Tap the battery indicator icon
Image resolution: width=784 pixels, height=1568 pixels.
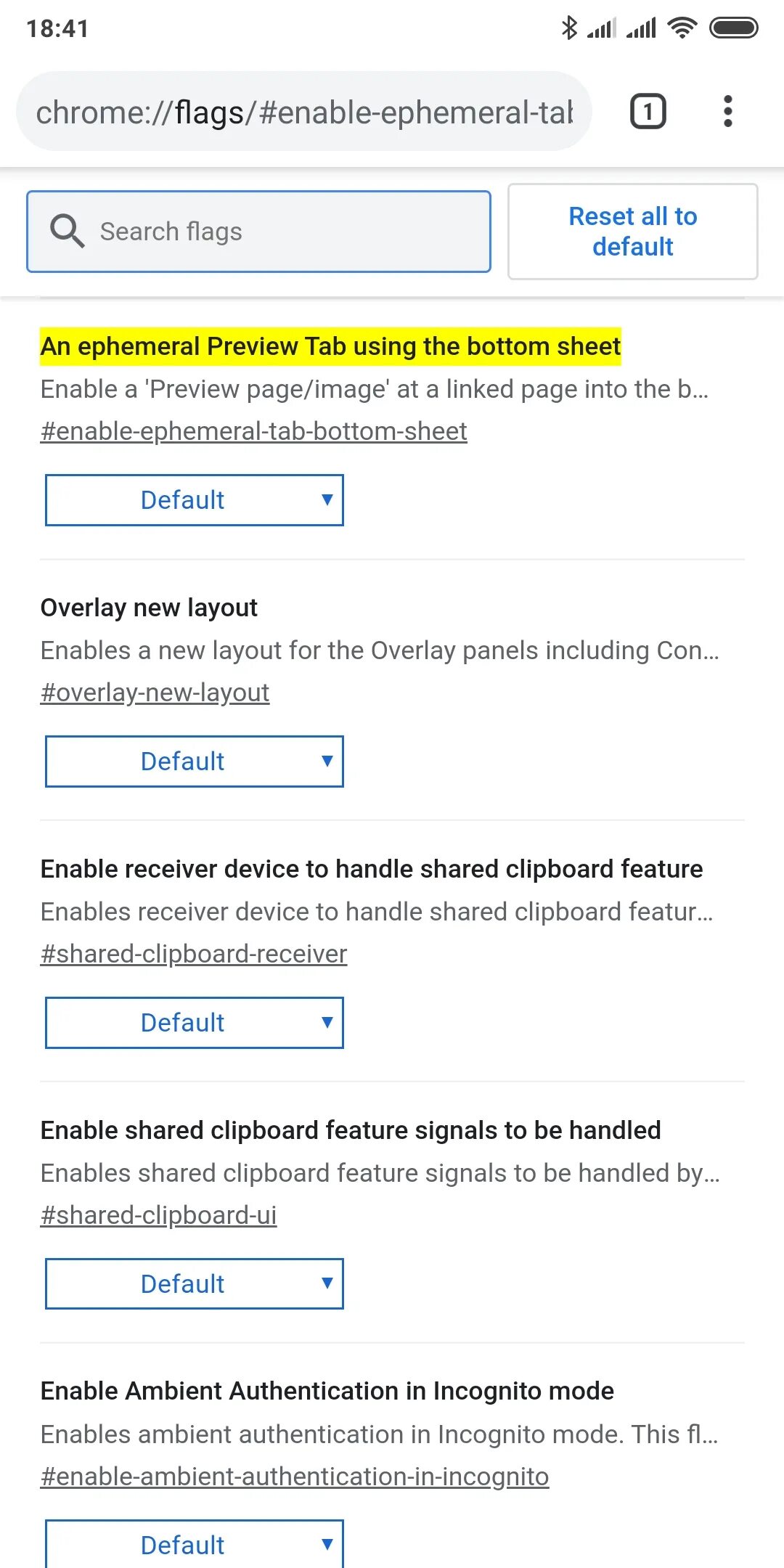[733, 28]
